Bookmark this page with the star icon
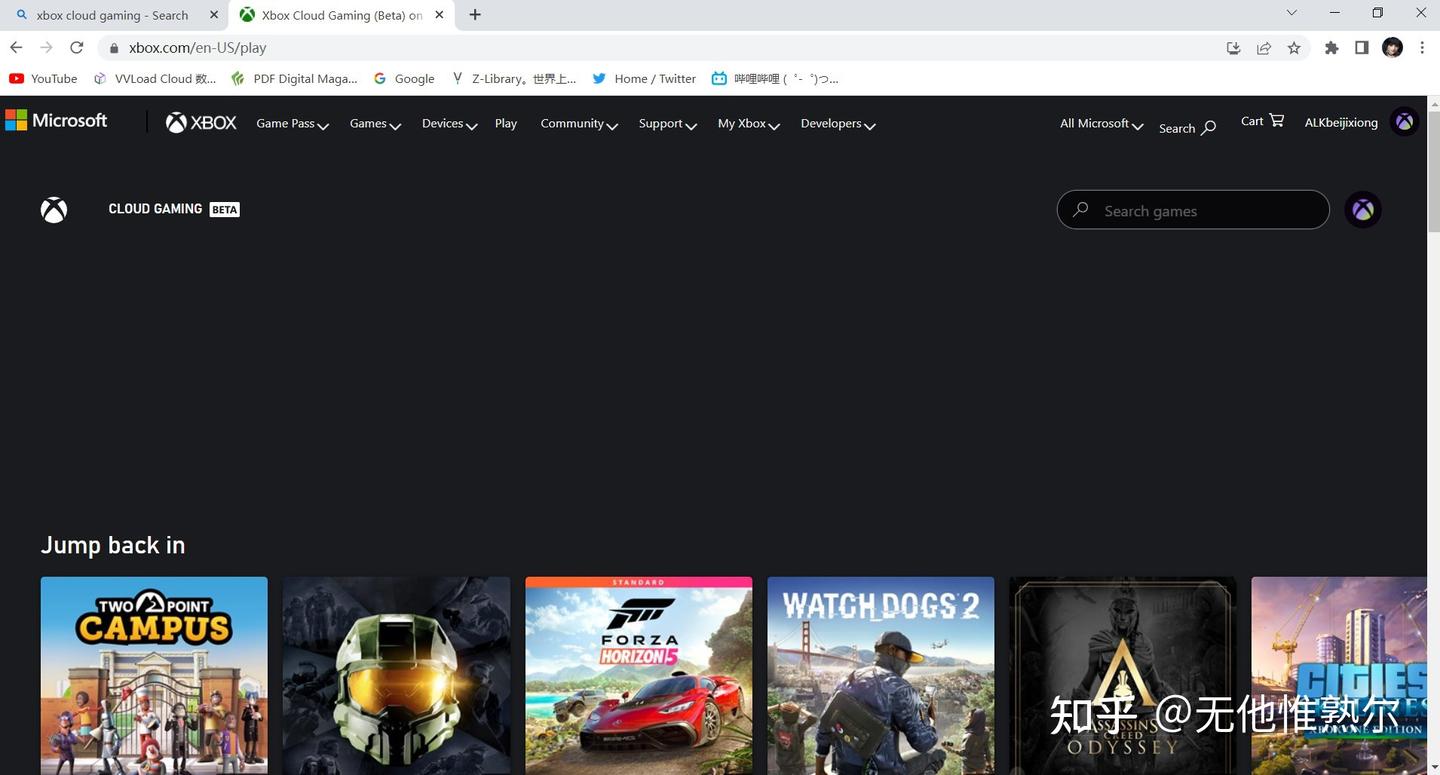 [x=1294, y=48]
